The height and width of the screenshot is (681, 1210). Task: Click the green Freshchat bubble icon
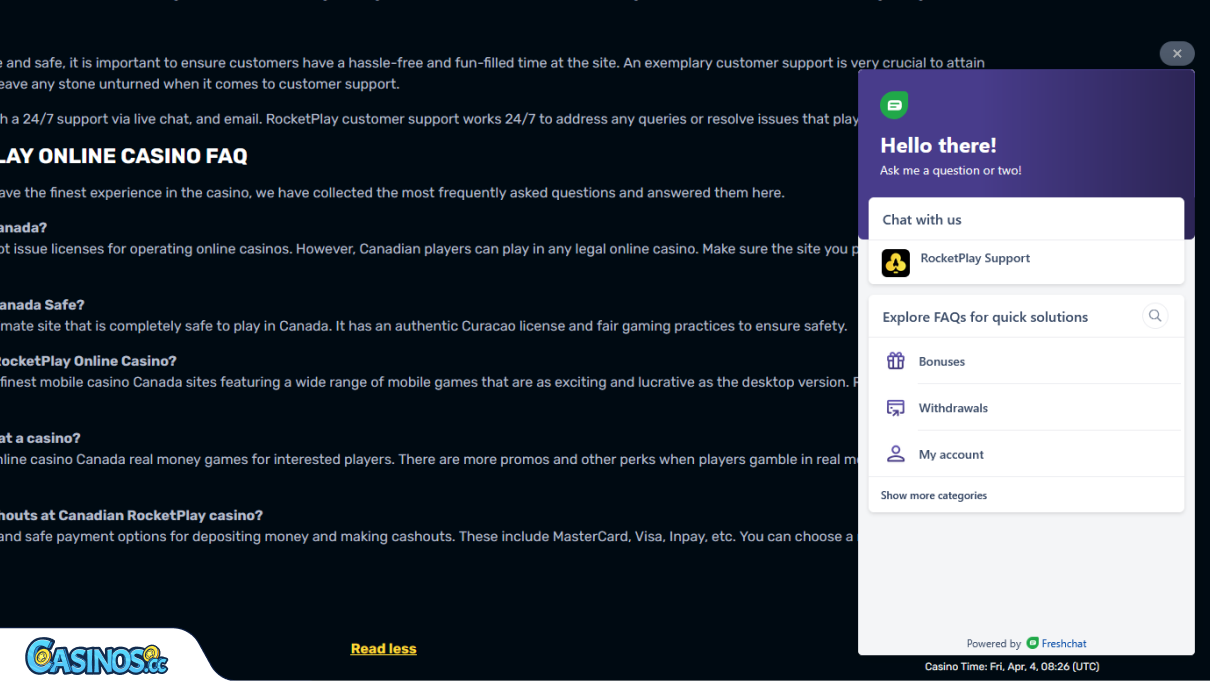point(894,105)
